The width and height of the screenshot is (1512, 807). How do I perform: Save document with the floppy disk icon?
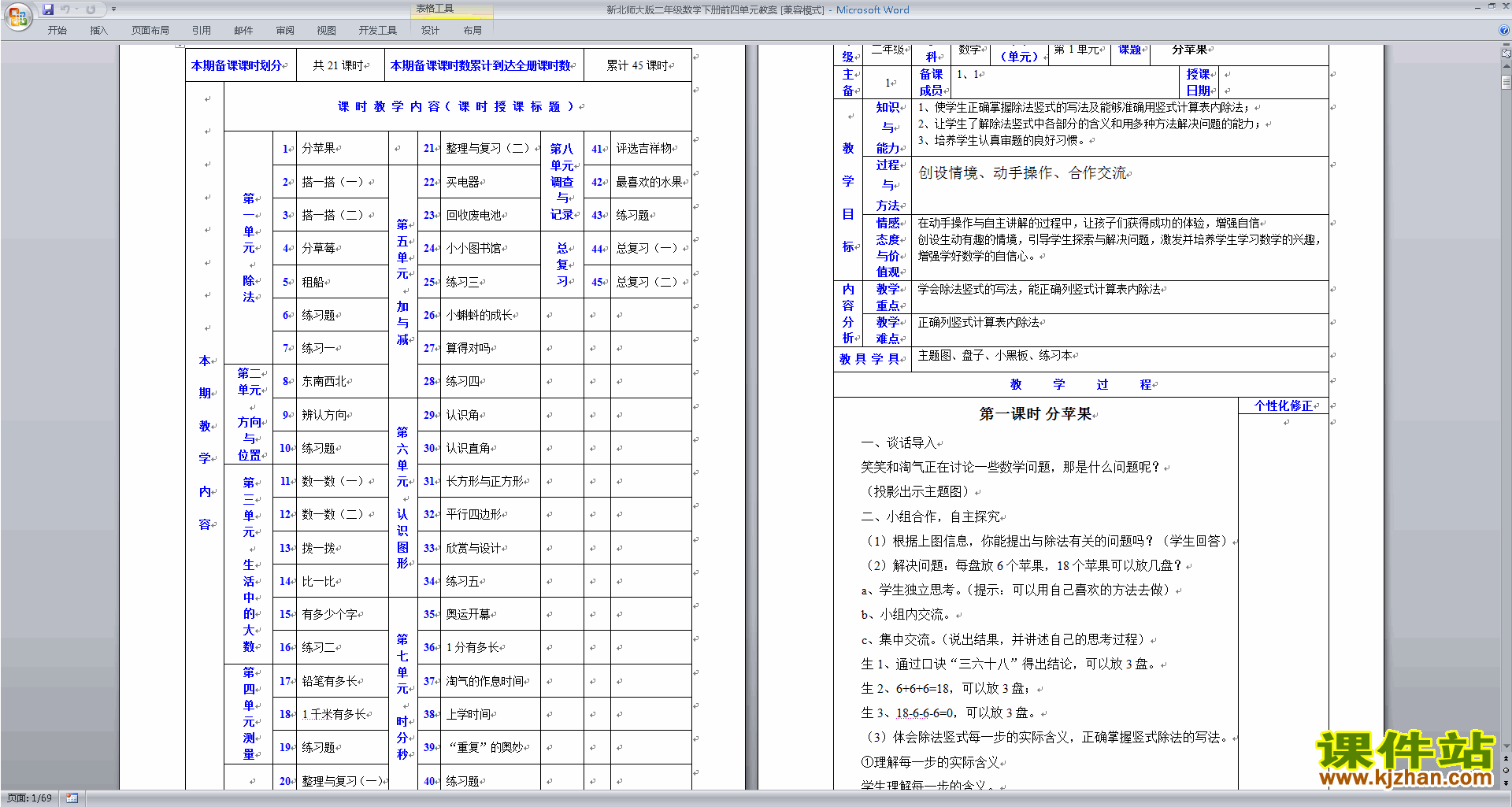48,9
